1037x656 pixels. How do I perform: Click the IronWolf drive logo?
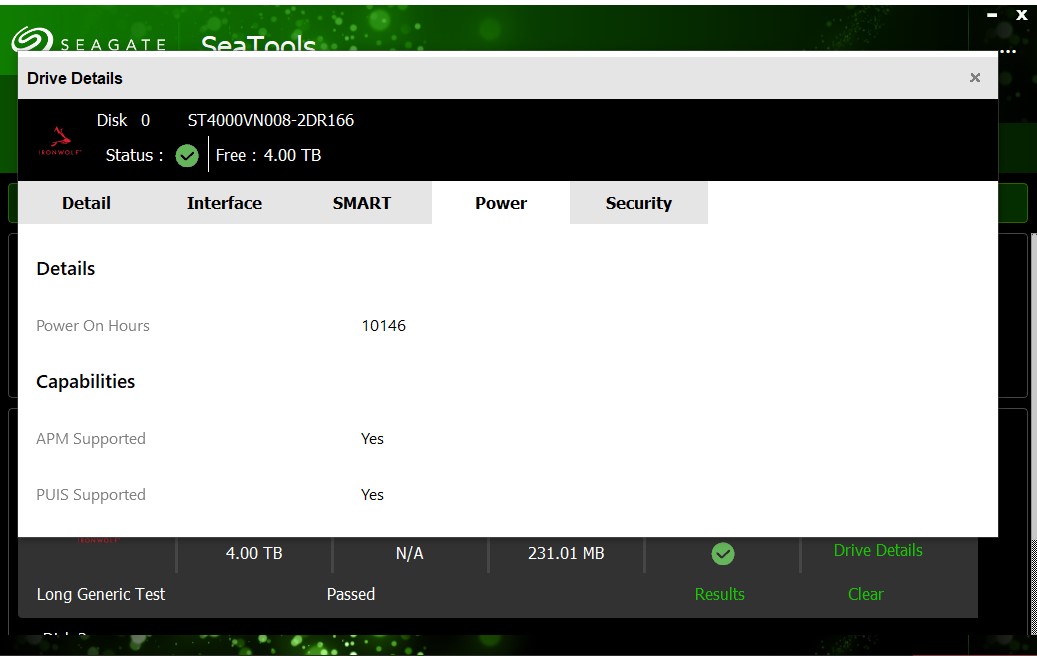[x=59, y=138]
